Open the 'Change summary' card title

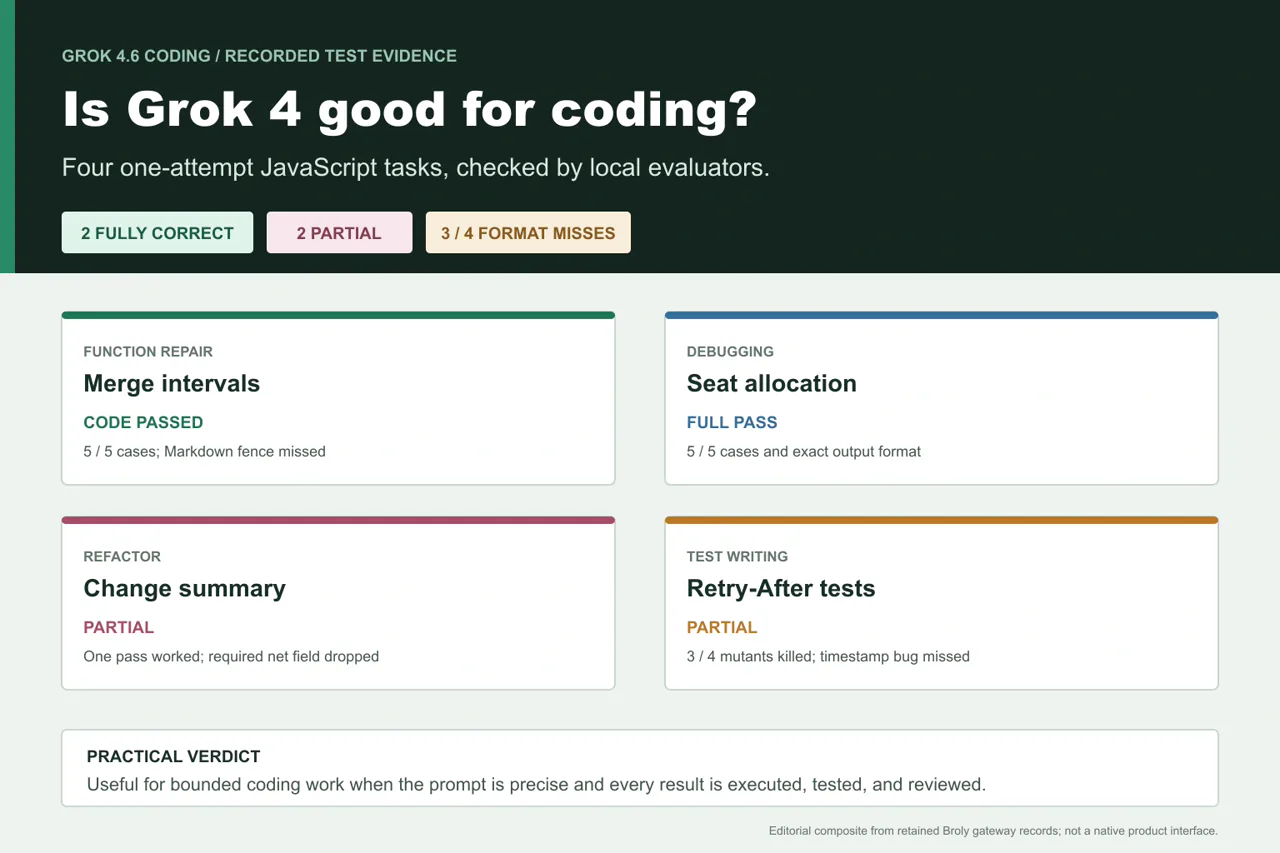[x=185, y=588]
